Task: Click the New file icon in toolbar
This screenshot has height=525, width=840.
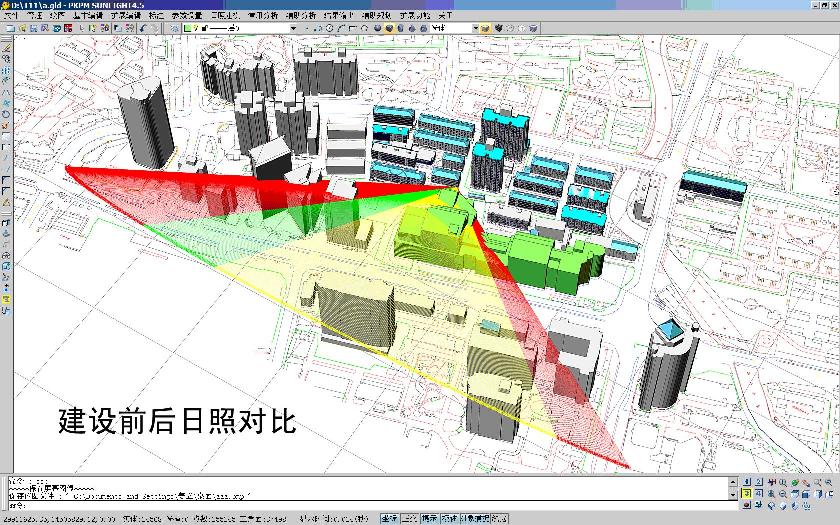Action: pyautogui.click(x=8, y=28)
